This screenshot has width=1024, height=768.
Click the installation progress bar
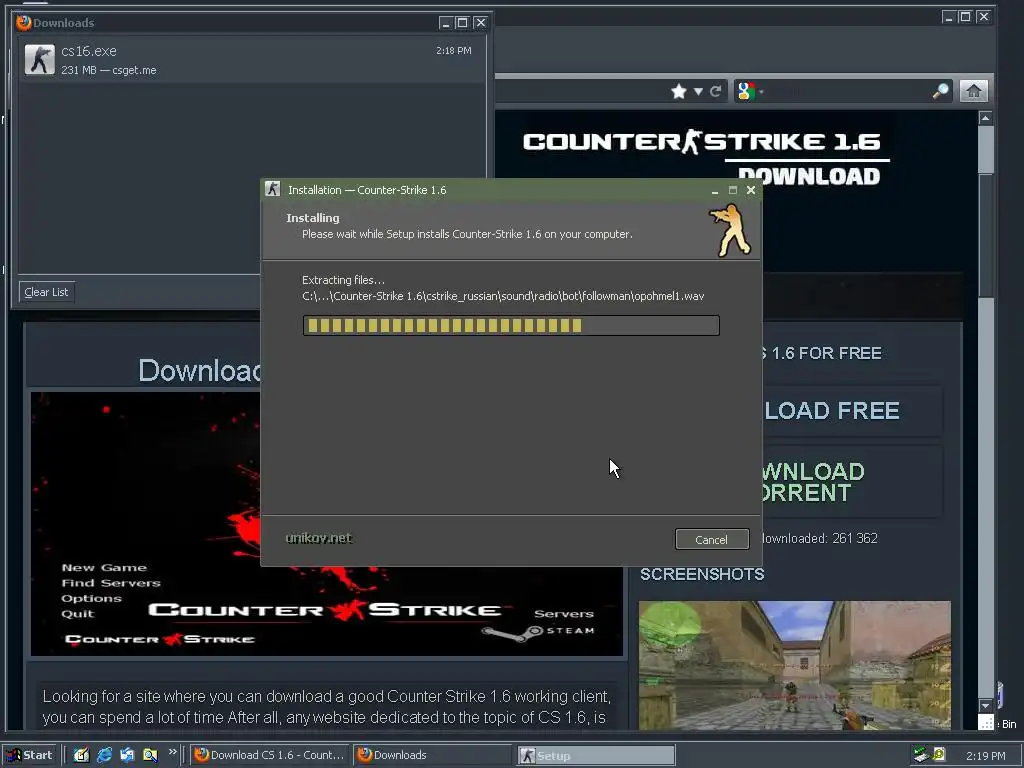tap(511, 325)
